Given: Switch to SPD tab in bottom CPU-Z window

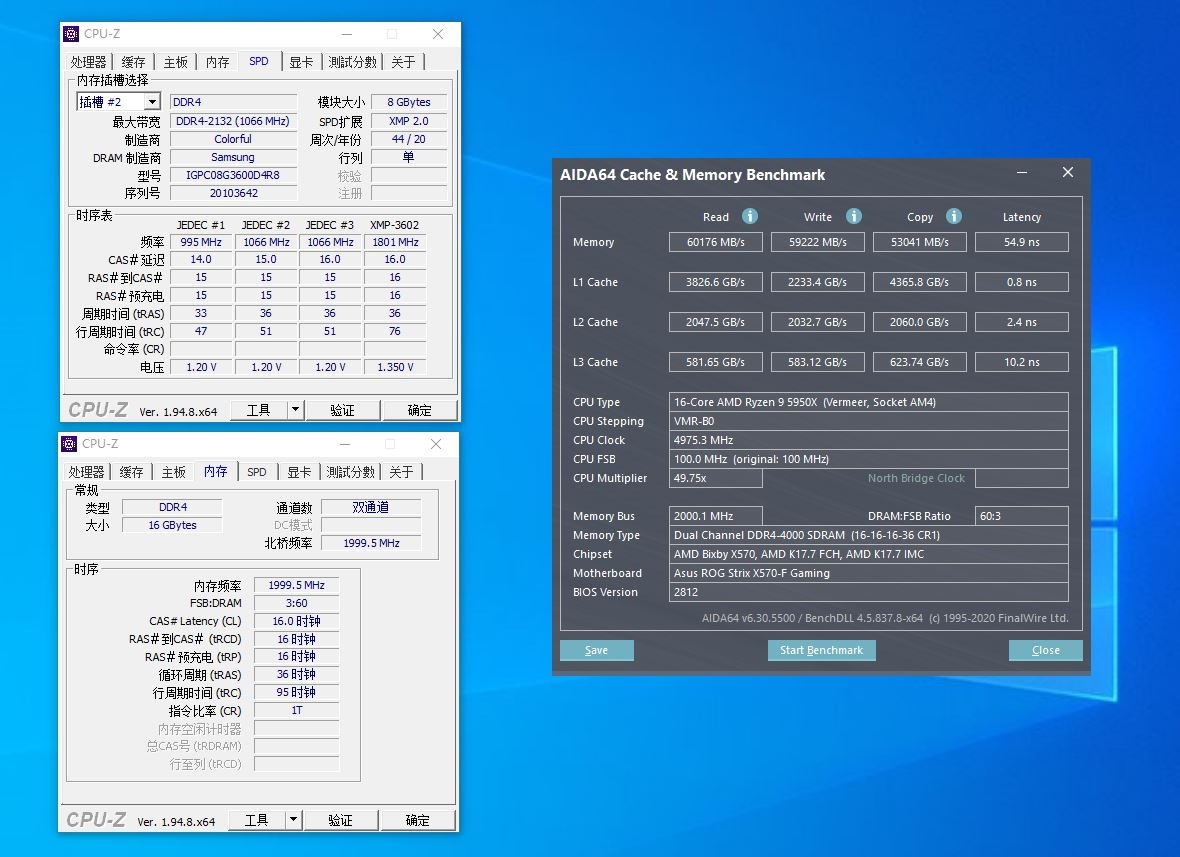Looking at the screenshot, I should coord(257,473).
